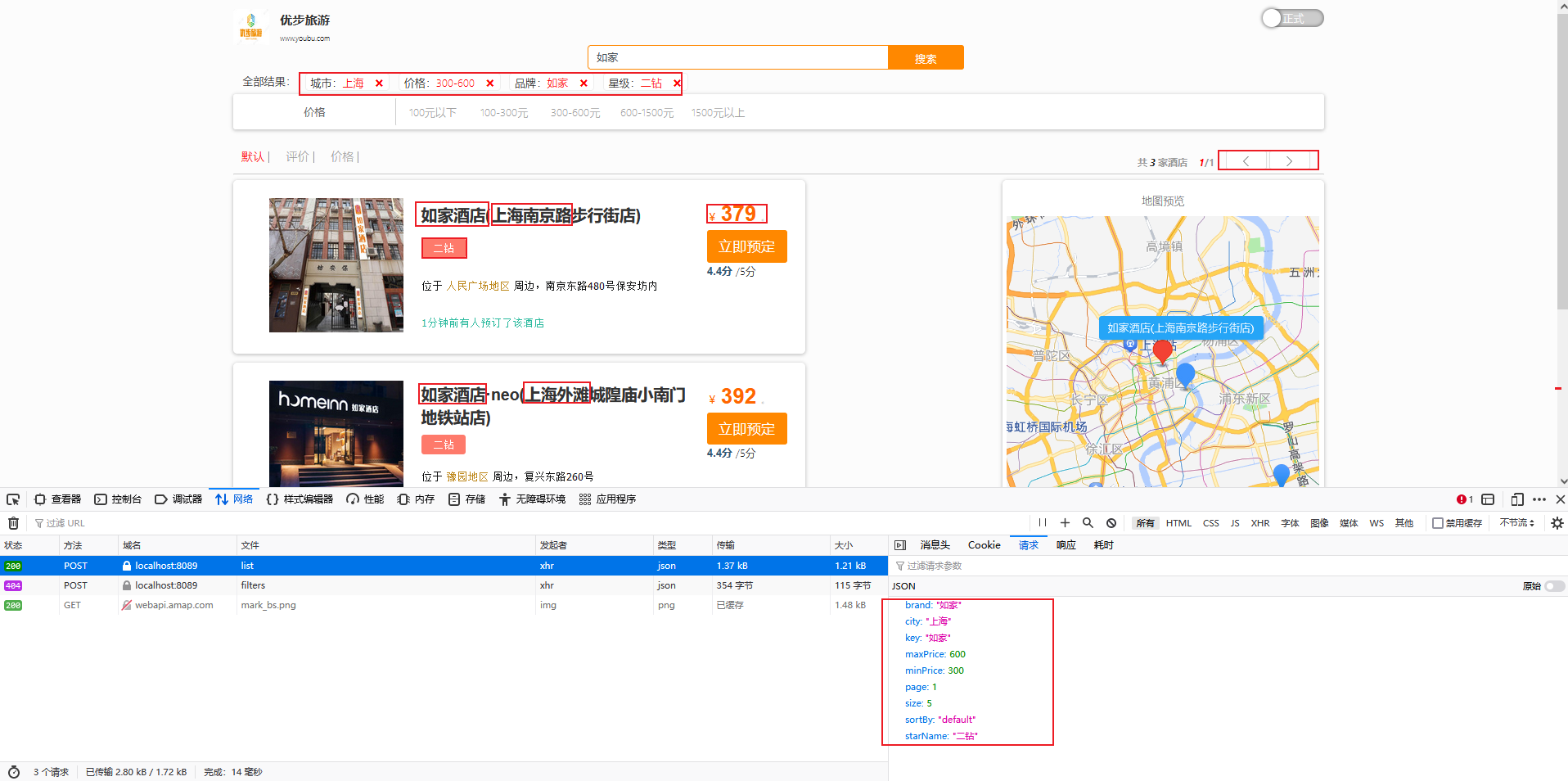Screen dimensions: 1568x781
Task: Open the 存储 storage tab
Action: (466, 499)
